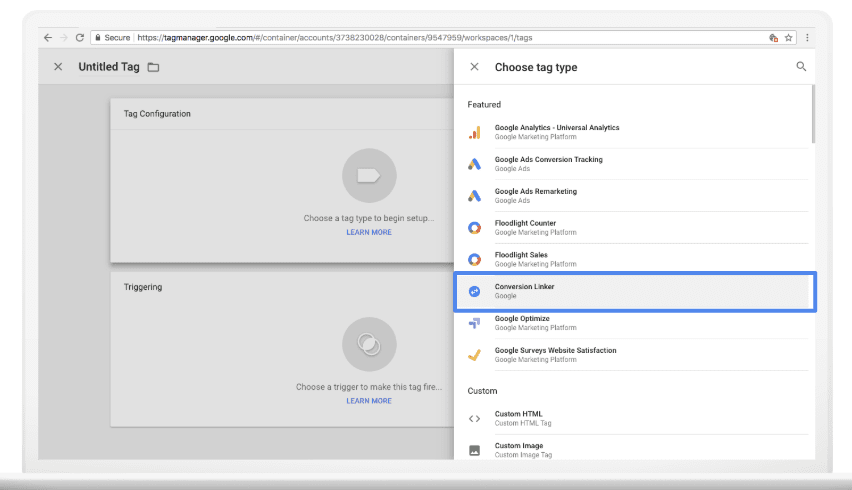Open Learn More link under Triggering

point(369,401)
